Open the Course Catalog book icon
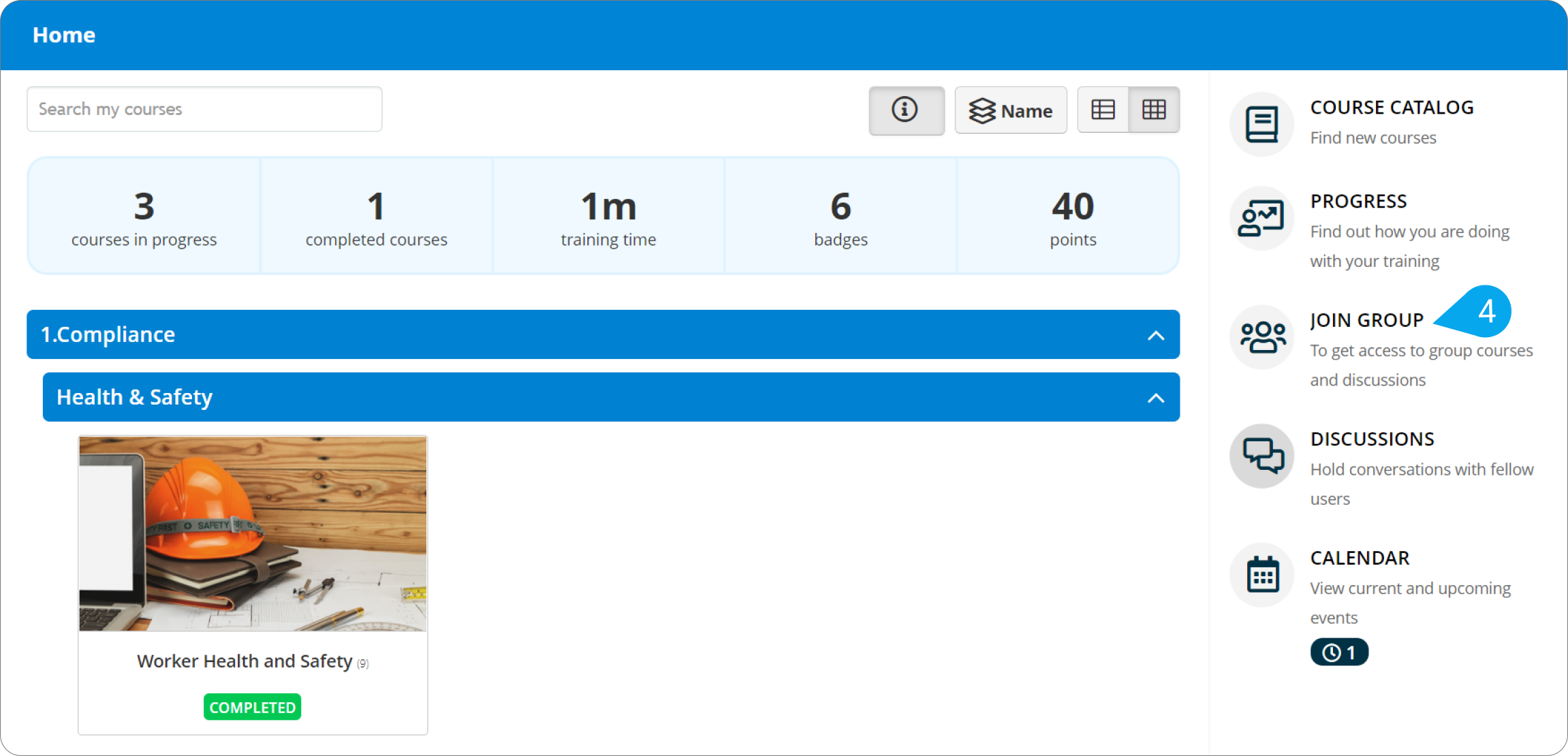 (x=1261, y=123)
